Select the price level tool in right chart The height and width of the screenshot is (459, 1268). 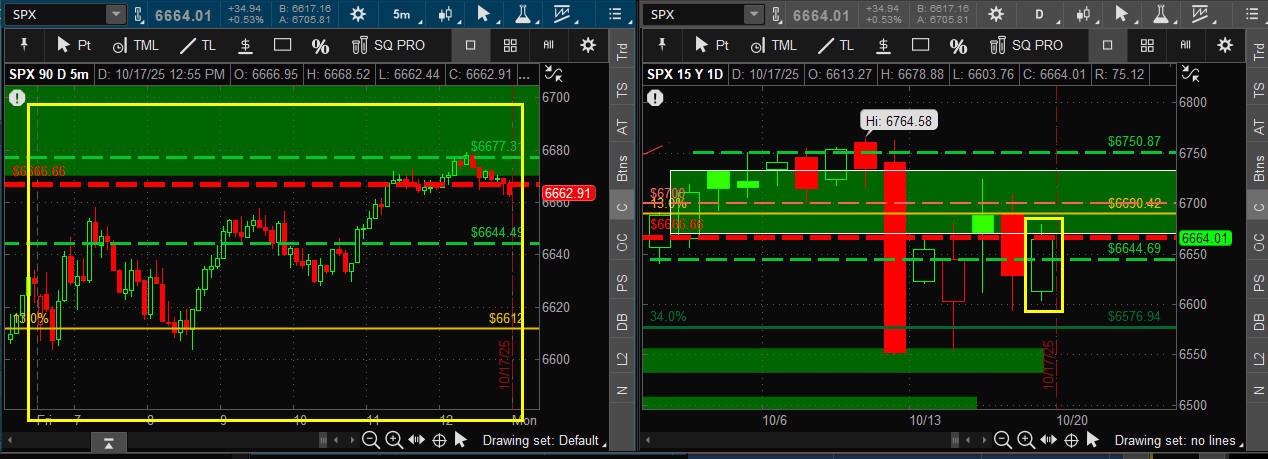882,45
